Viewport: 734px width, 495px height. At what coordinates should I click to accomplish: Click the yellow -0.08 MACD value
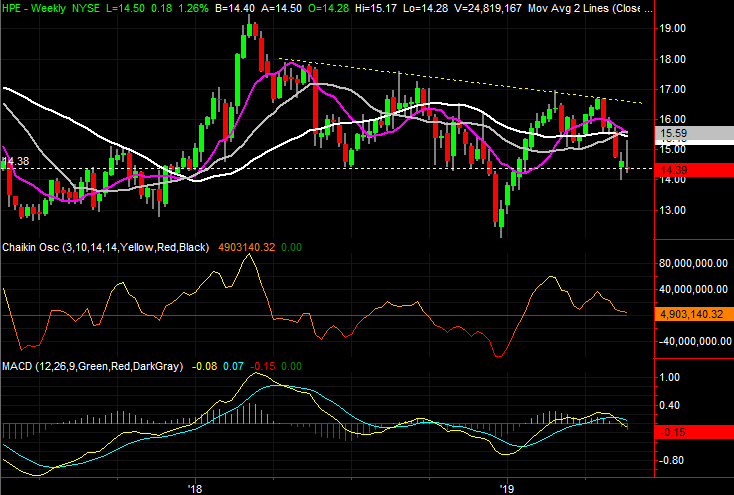202,367
